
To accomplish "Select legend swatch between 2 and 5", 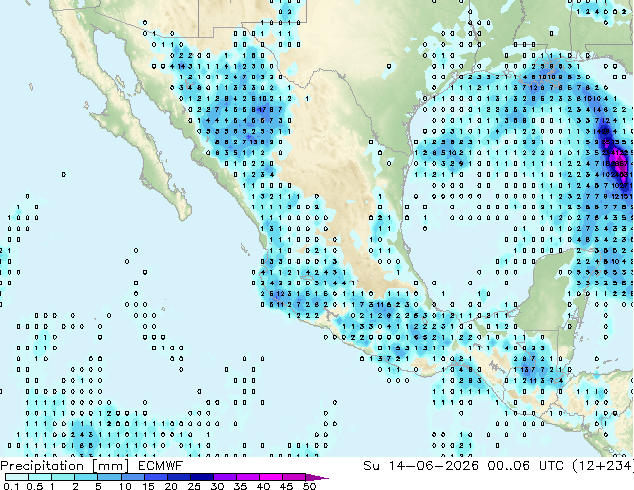I will coord(86,477).
